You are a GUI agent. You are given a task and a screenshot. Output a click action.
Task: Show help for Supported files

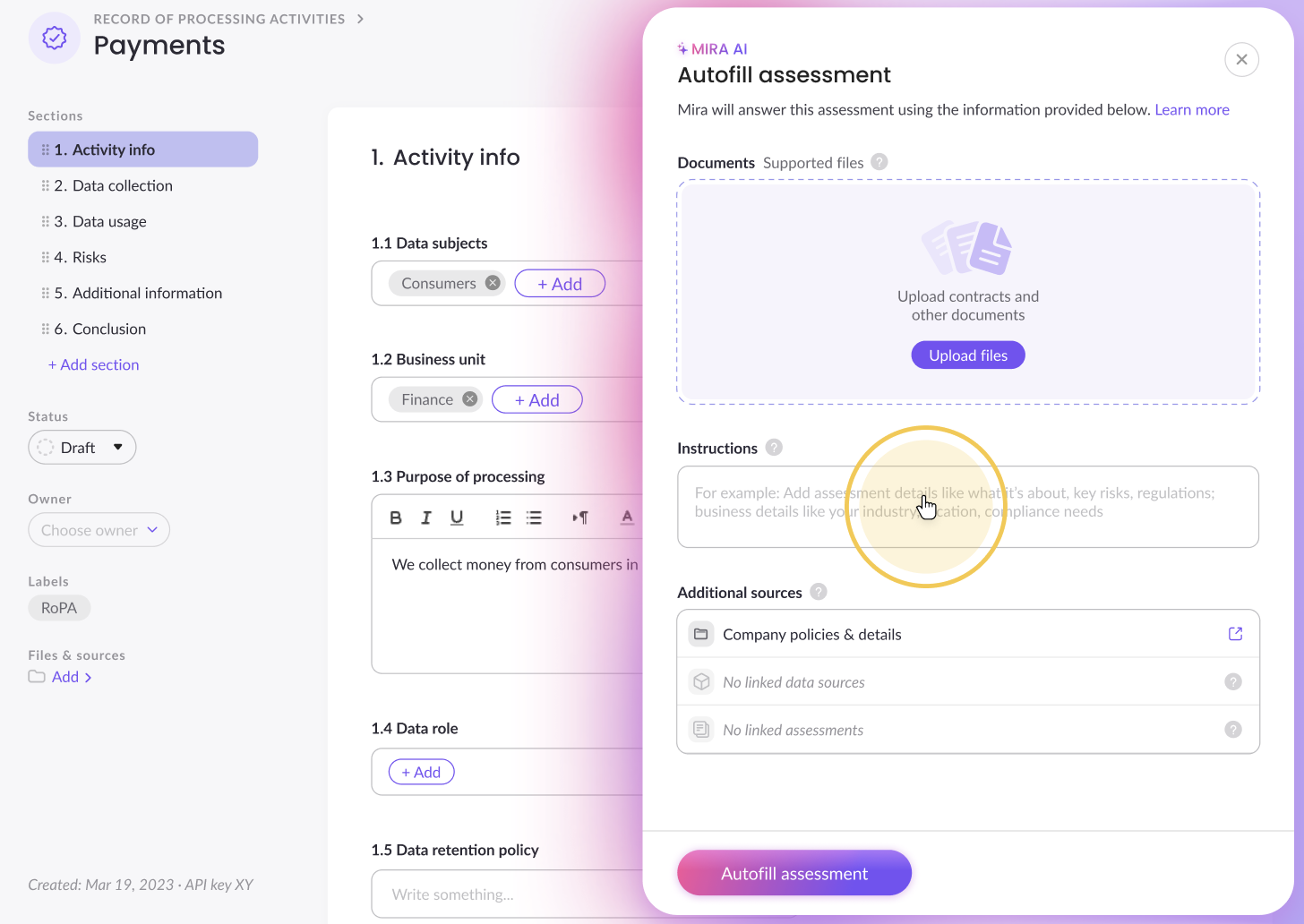point(879,162)
